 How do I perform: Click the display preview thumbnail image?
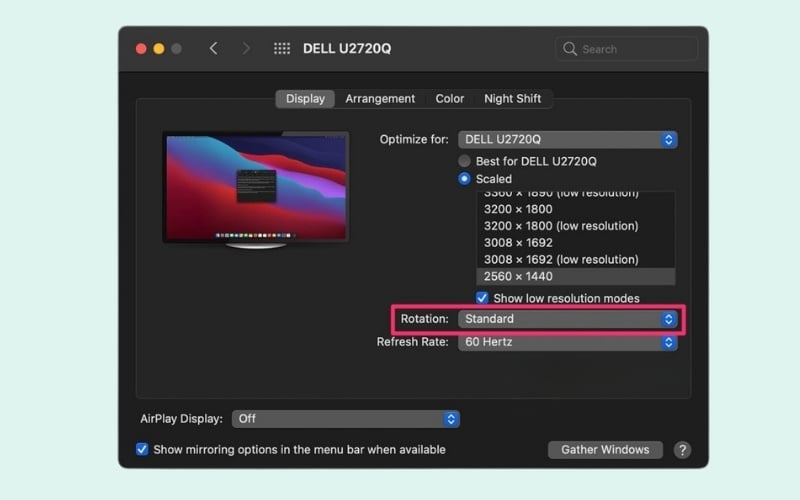point(256,187)
